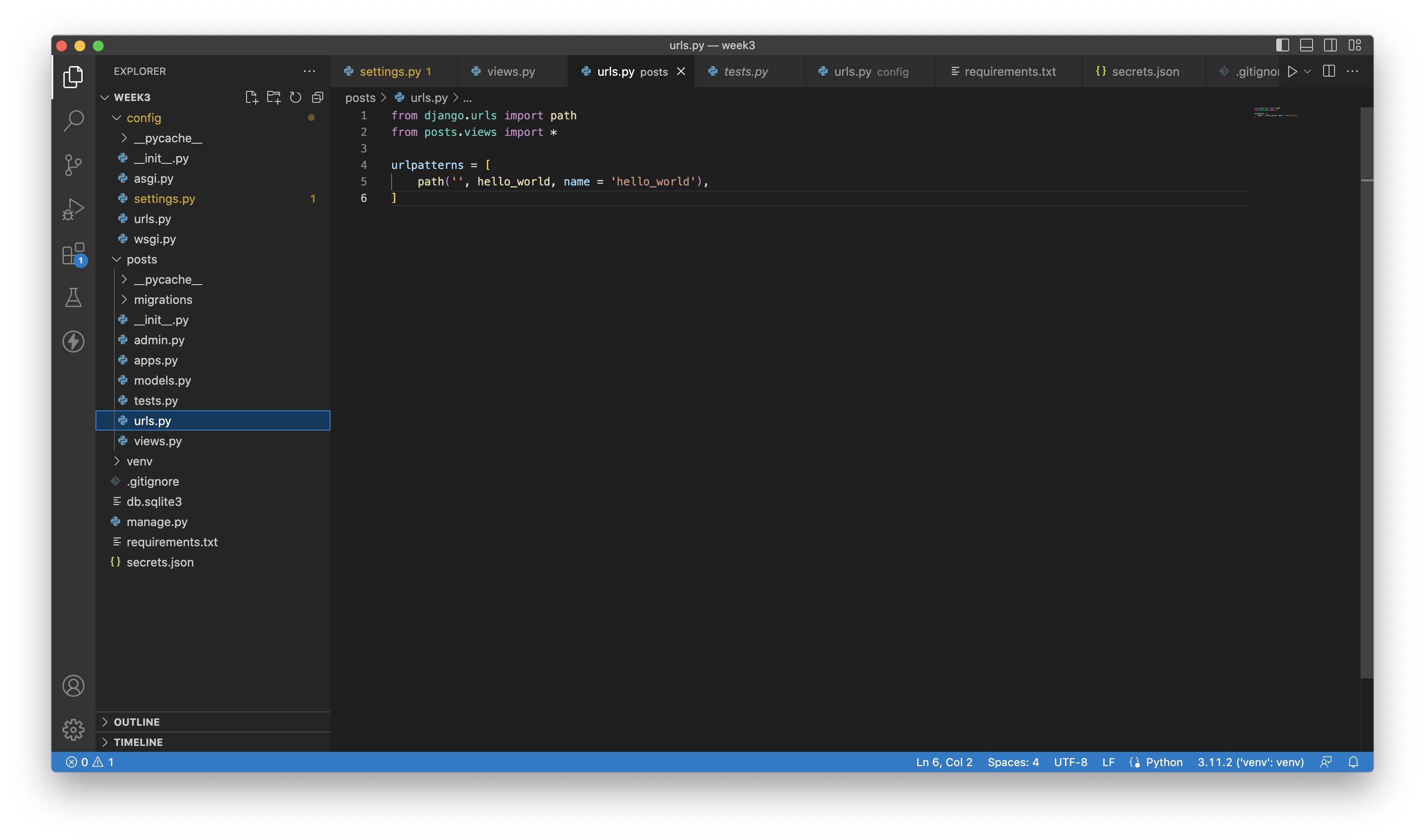The width and height of the screenshot is (1425, 840).
Task: Open Accounts icon in activity bar
Action: (73, 686)
